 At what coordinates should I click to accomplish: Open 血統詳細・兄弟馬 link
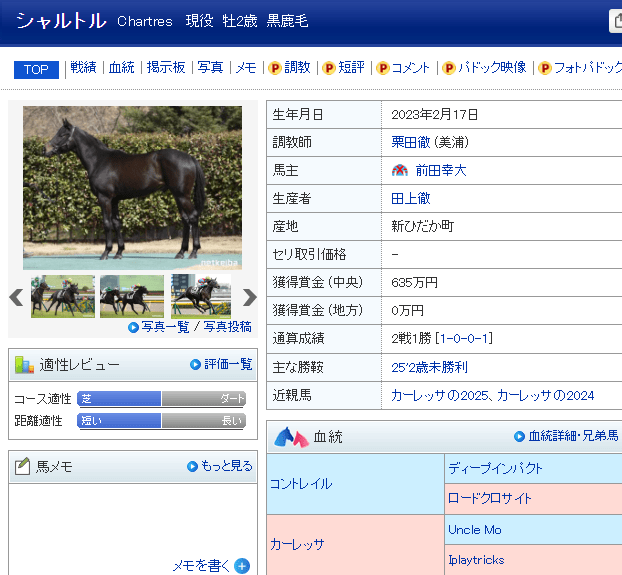point(573,436)
